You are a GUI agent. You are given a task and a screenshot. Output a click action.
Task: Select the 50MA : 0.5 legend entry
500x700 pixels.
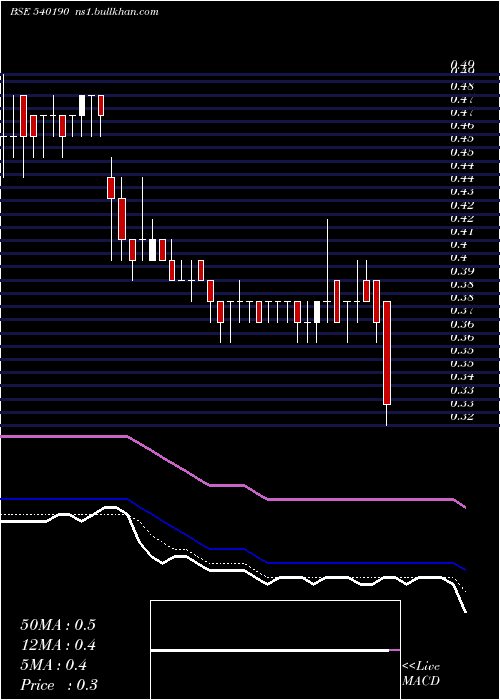pos(58,625)
